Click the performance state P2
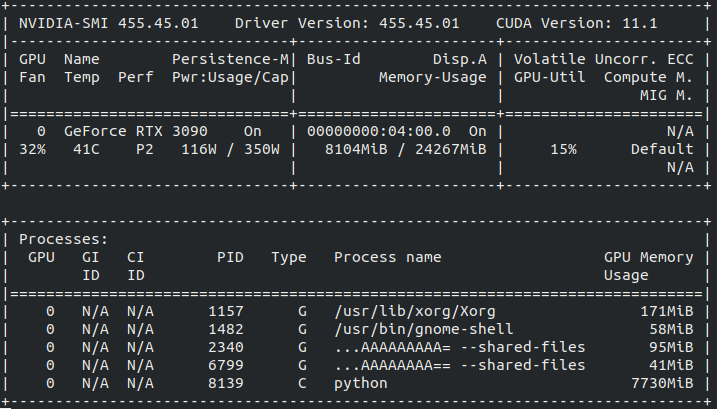Viewport: 717px width, 409px height. pos(145,150)
